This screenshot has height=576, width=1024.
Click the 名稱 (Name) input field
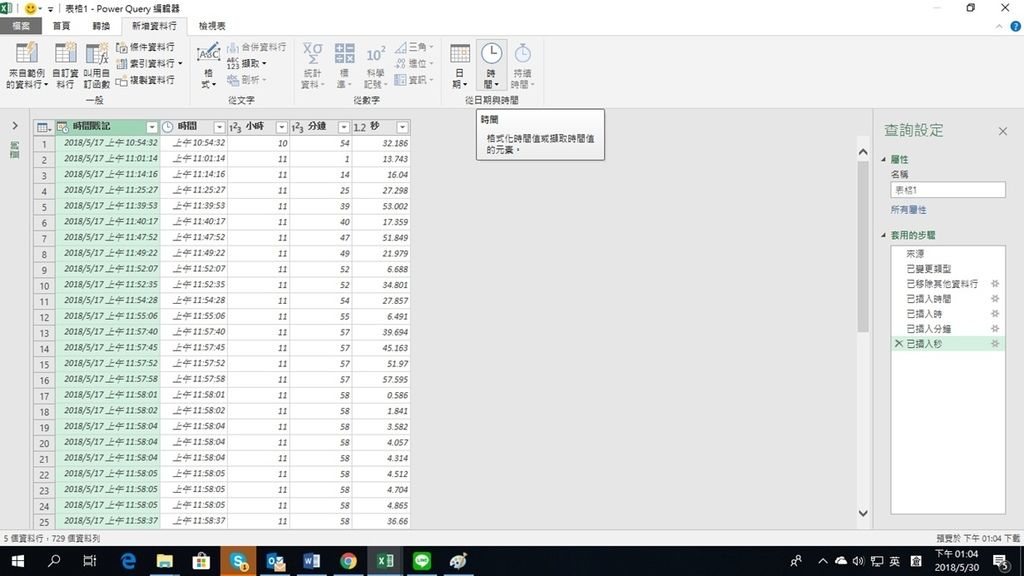click(948, 190)
